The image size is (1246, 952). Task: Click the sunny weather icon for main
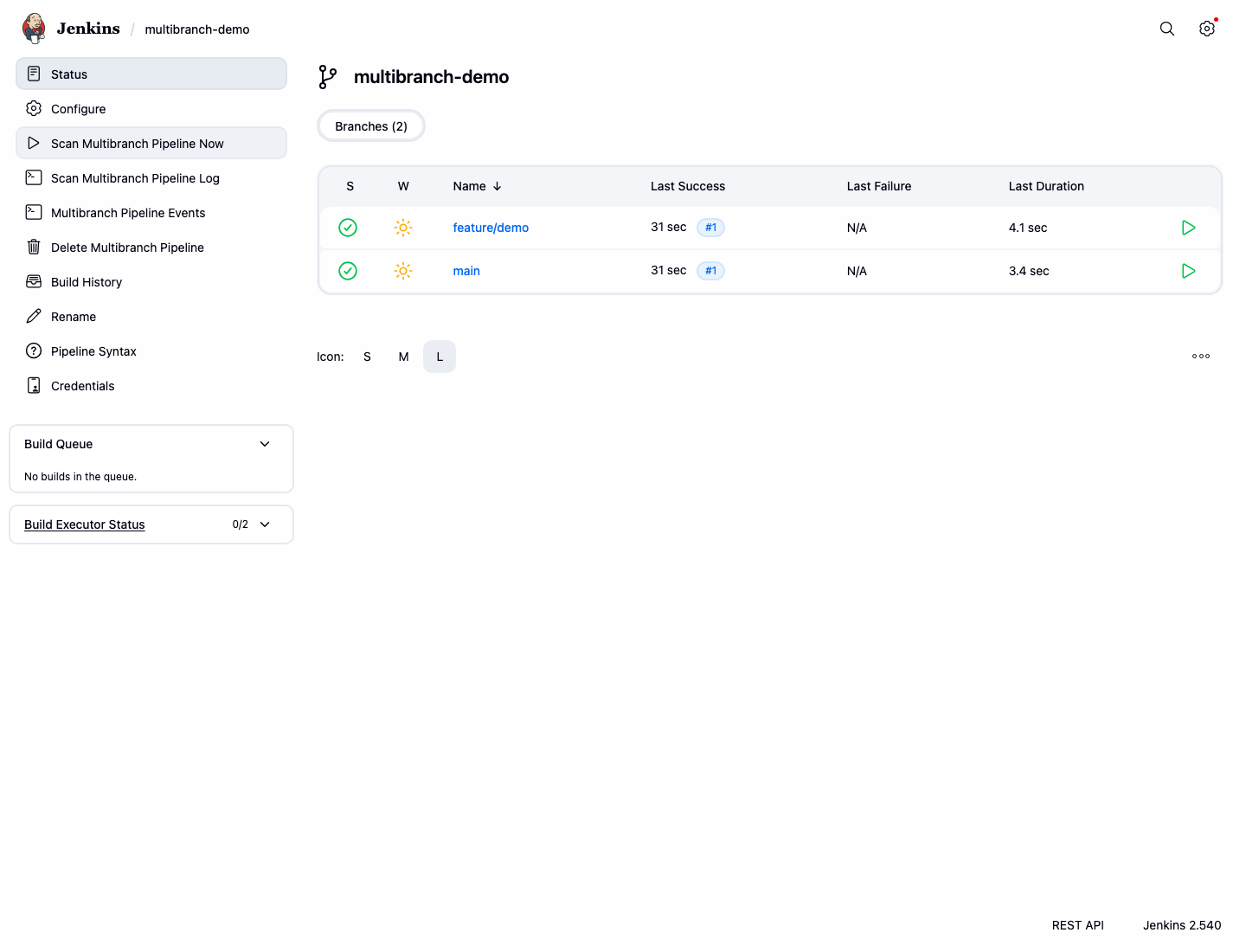pos(403,271)
